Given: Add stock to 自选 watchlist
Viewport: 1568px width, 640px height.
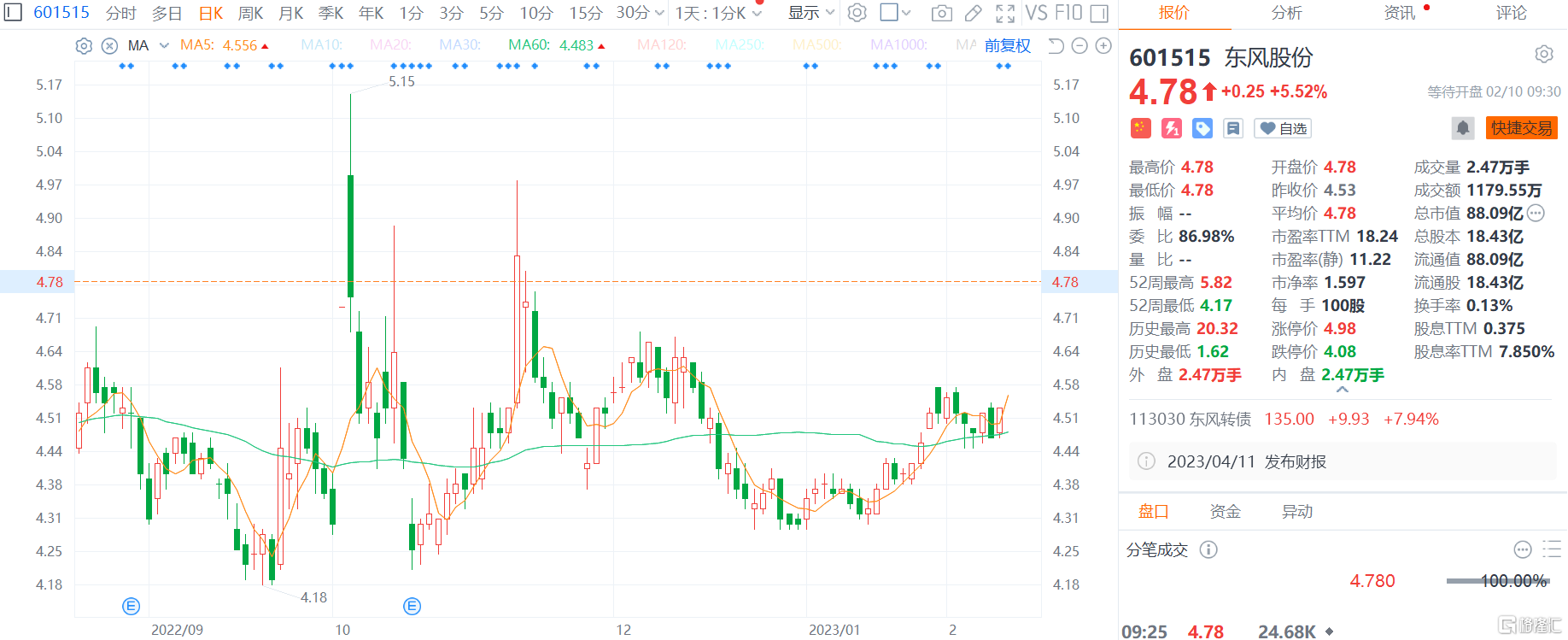Looking at the screenshot, I should coord(1283,128).
